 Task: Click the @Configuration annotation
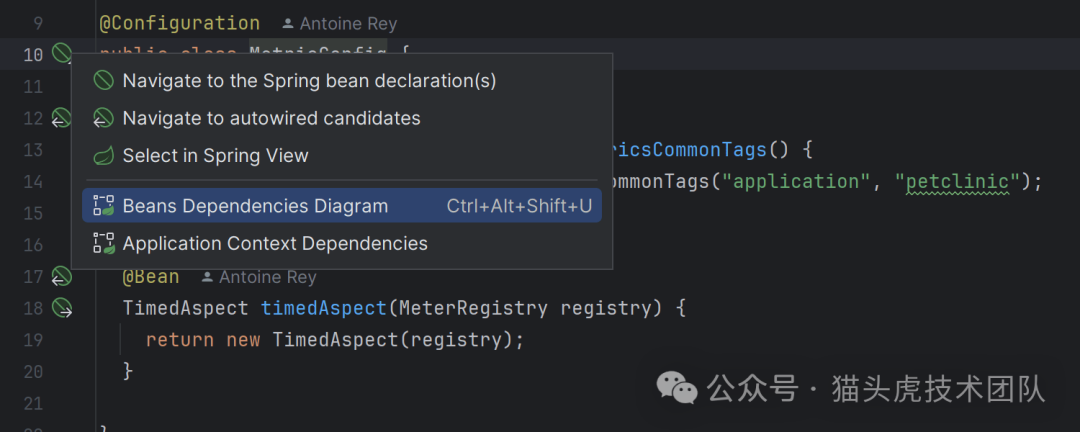pos(180,23)
